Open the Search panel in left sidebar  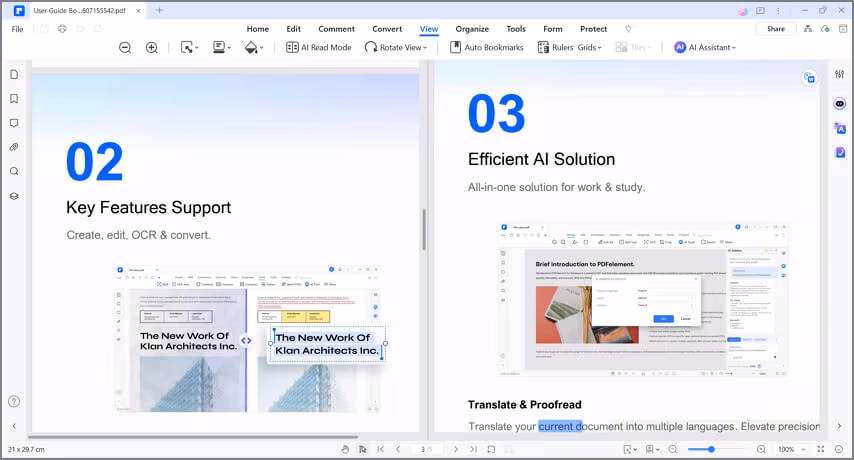click(14, 171)
